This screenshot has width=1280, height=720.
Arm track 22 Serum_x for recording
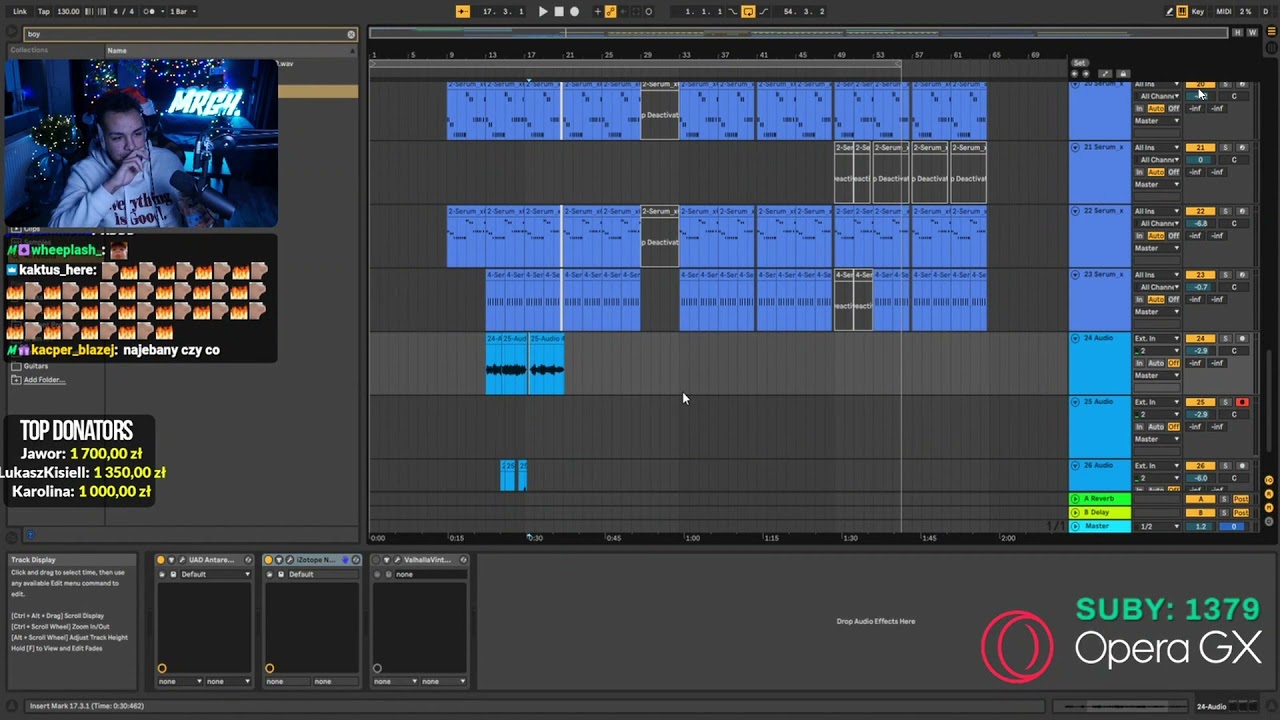tap(1242, 211)
